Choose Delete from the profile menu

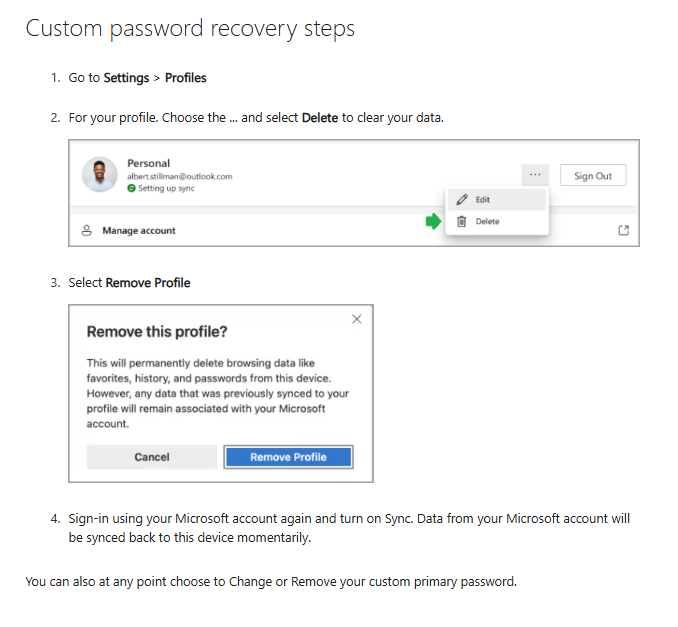[x=486, y=221]
